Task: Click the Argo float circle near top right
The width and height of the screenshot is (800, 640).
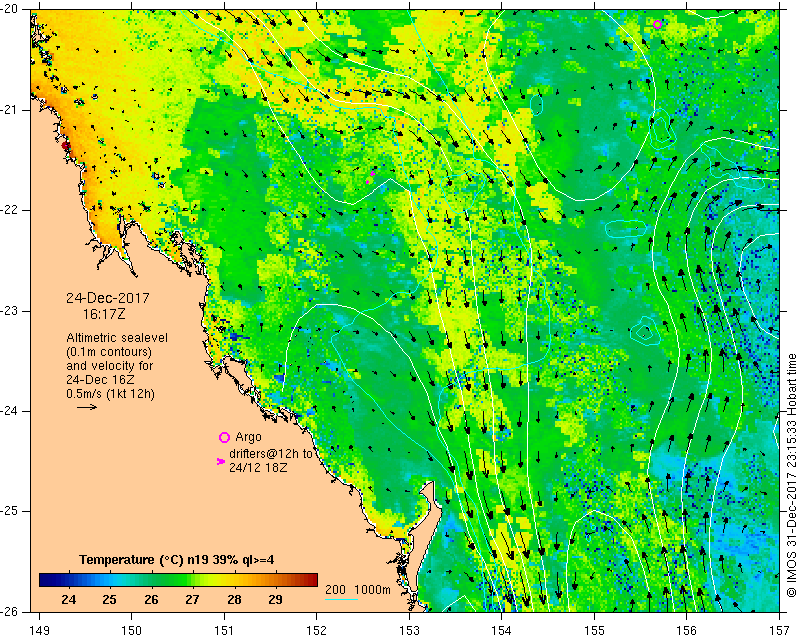Action: [x=657, y=24]
